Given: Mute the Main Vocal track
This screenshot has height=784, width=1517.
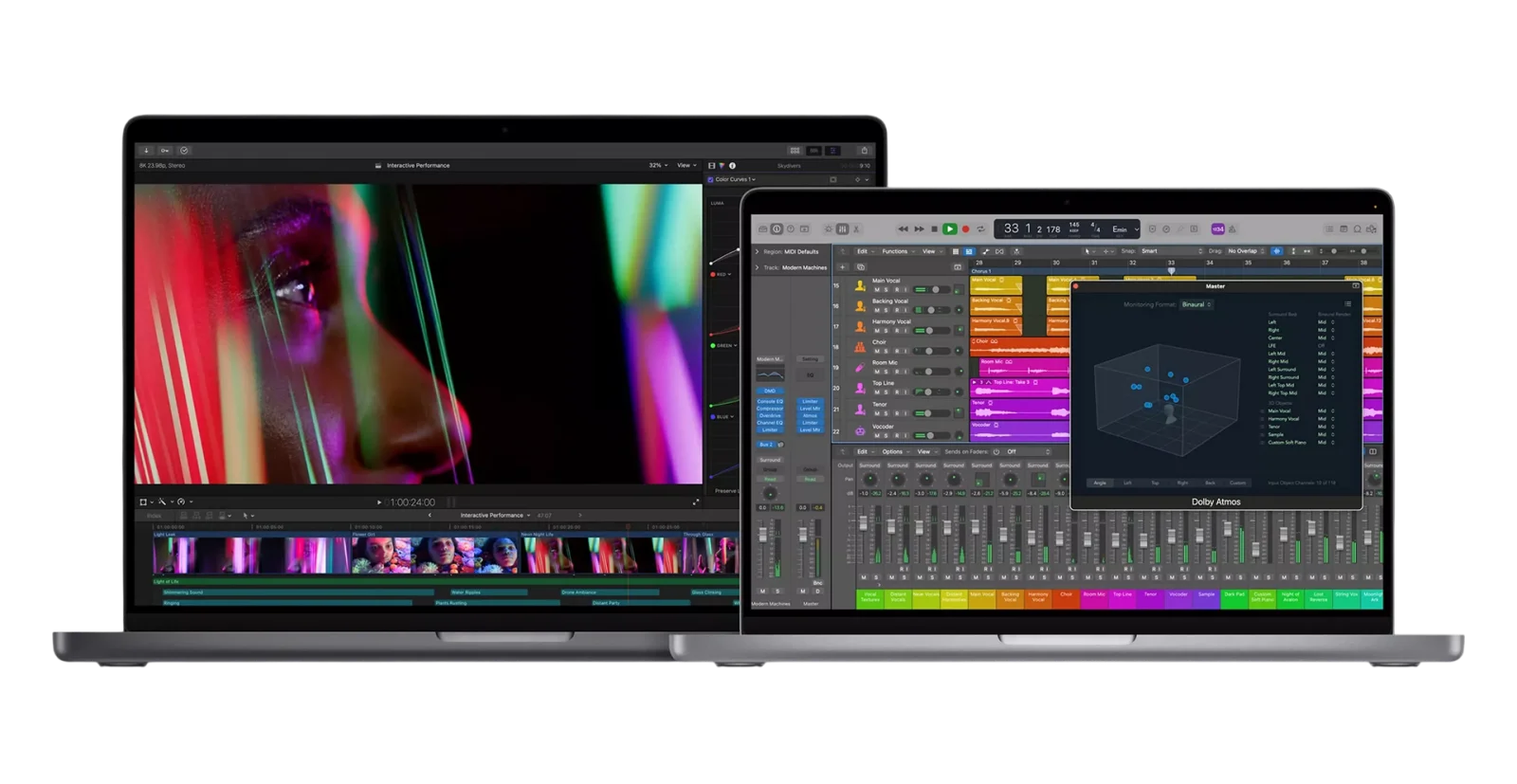Looking at the screenshot, I should pyautogui.click(x=876, y=290).
